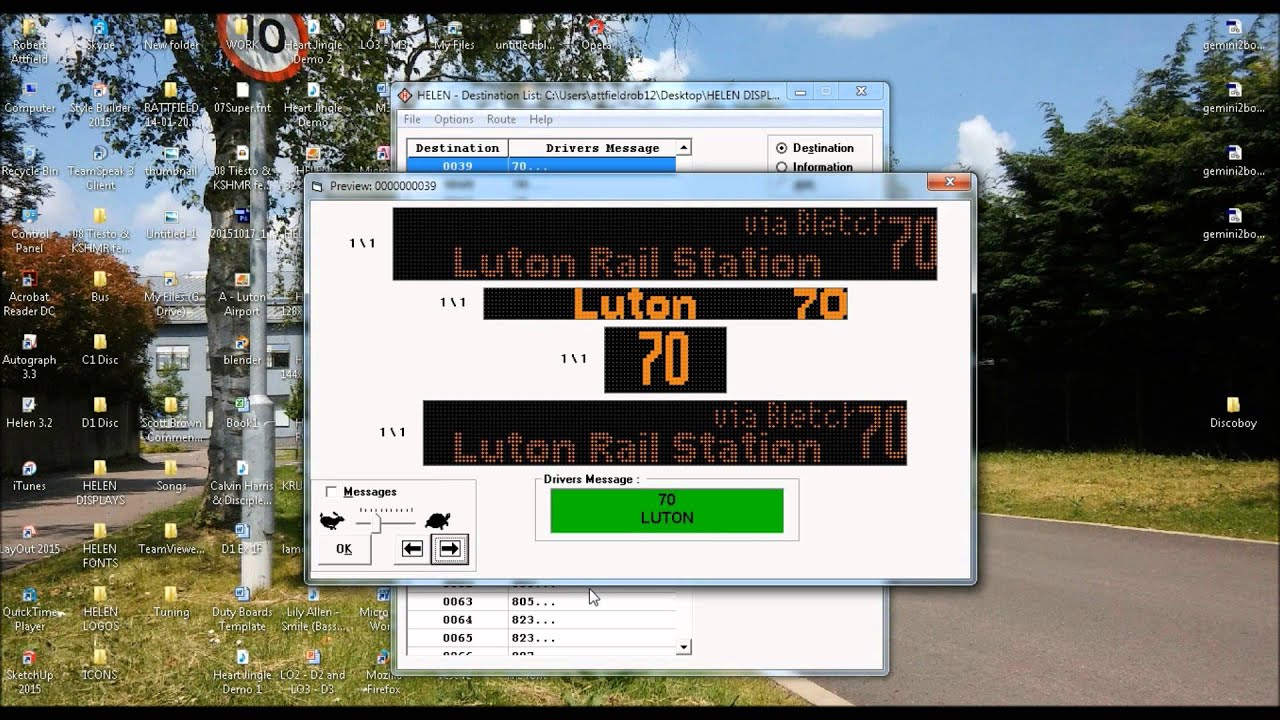Open the Discoboy folder on desktop
Viewport: 1280px width, 720px height.
pos(1233,412)
